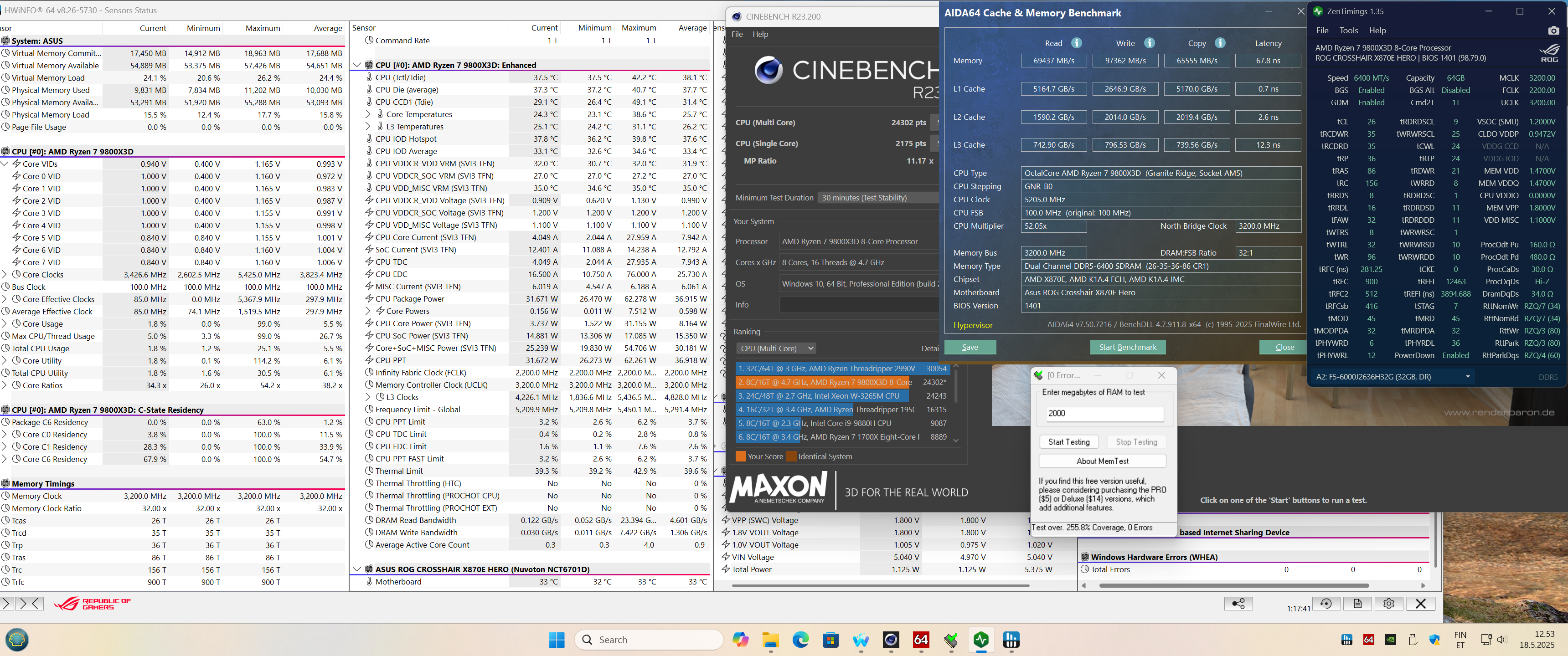Click About MemTest button
Screen dimensions: 1568x656
1102,461
